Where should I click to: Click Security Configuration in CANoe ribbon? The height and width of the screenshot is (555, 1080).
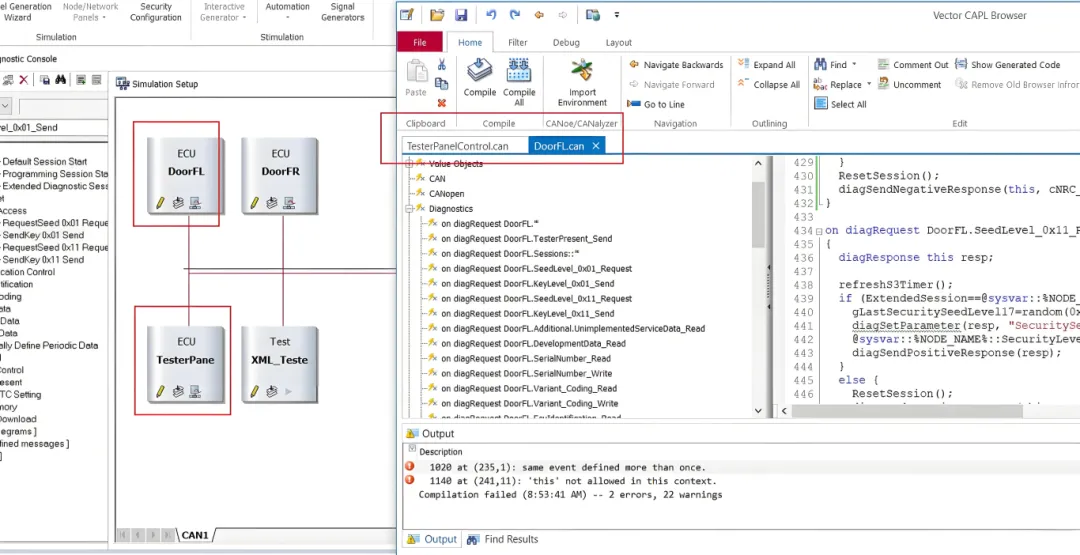[x=156, y=12]
